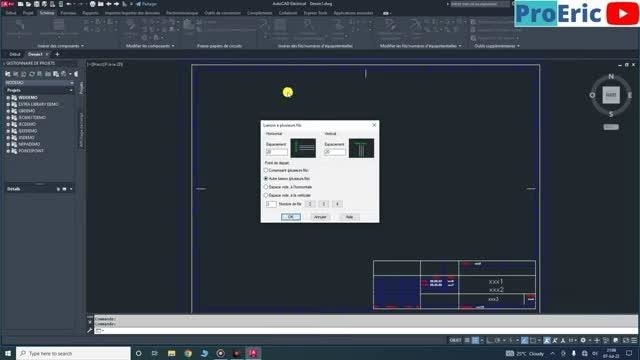Screen dimensions: 640x360
Task: Open the Projet ribbon tab
Action: (28, 13)
